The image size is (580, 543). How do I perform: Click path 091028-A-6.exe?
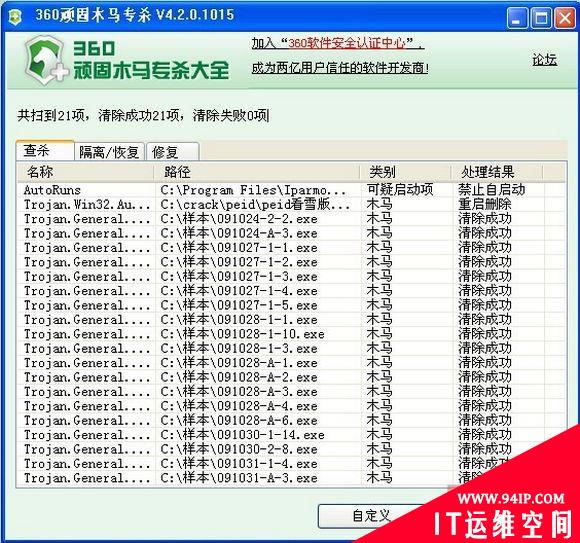(239, 421)
